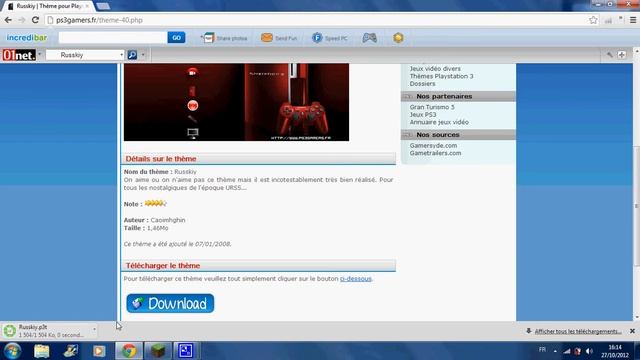Viewport: 640px width, 360px height.
Task: Click Afficher tous les téléchargements link
Action: click(578, 331)
